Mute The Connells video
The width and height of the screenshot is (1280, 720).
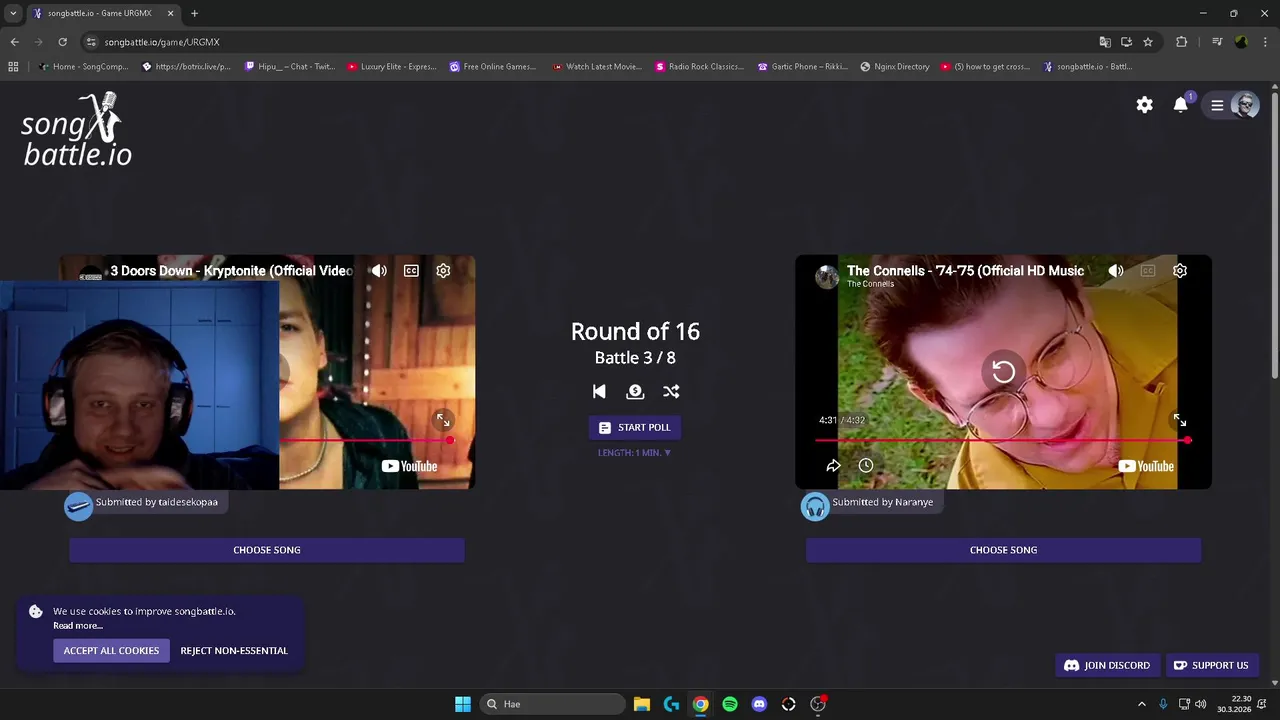click(x=1116, y=271)
